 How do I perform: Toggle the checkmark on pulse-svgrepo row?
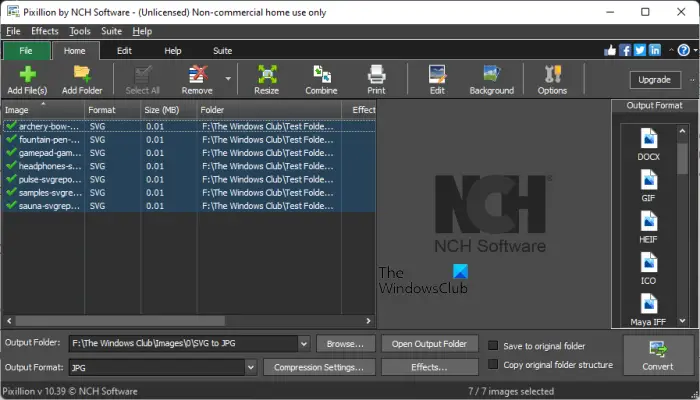point(12,179)
